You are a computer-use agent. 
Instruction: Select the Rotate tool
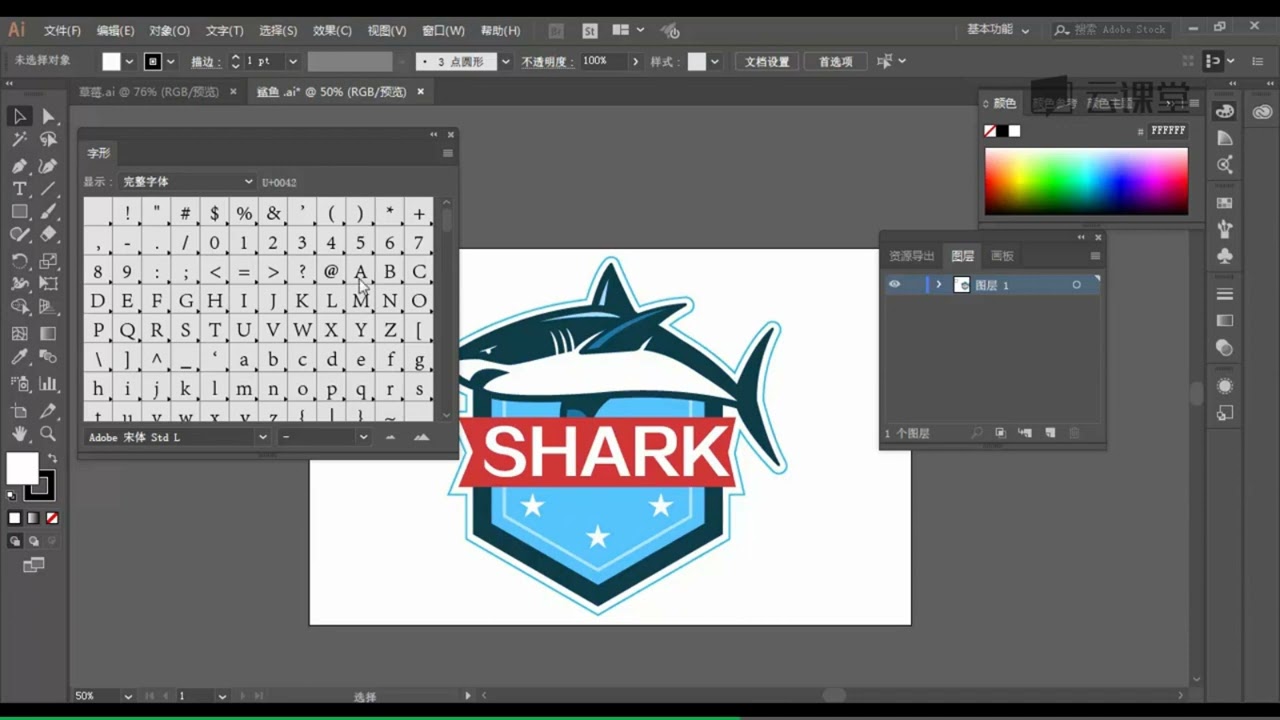click(19, 261)
